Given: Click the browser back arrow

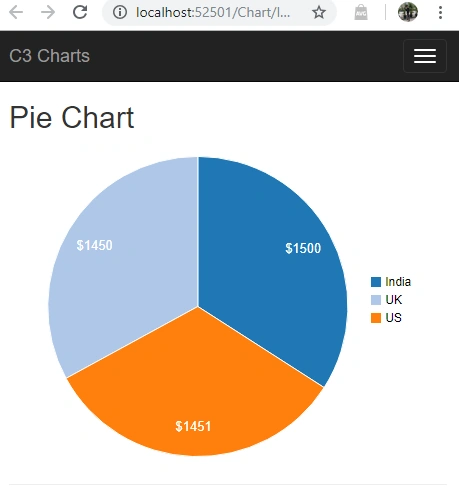Looking at the screenshot, I should [16, 12].
